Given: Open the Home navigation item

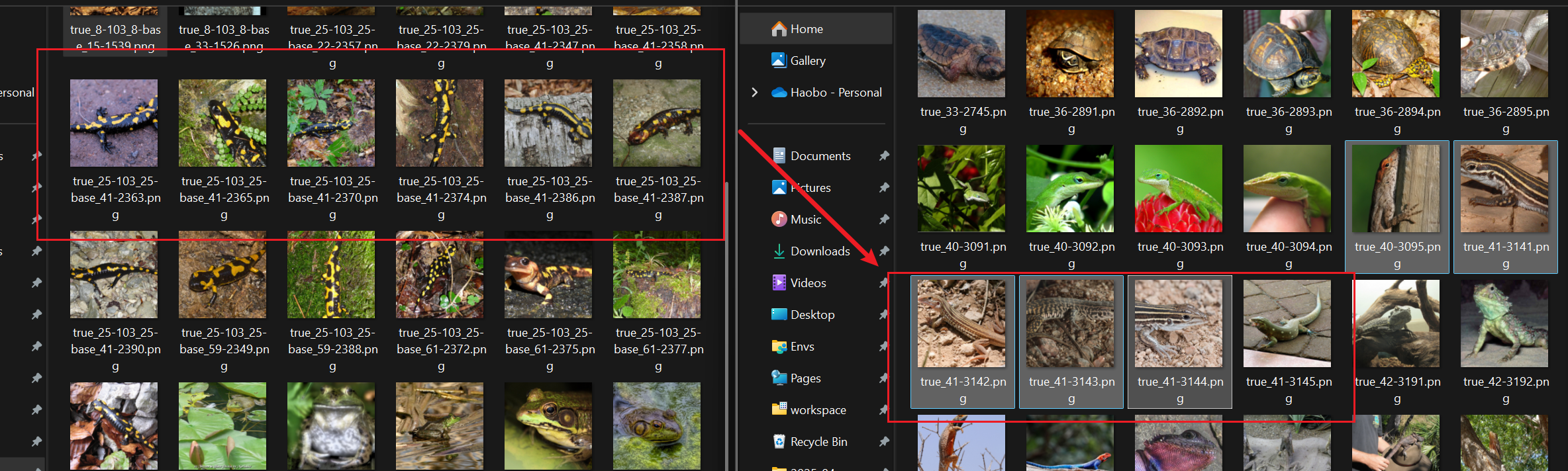Looking at the screenshot, I should click(806, 29).
